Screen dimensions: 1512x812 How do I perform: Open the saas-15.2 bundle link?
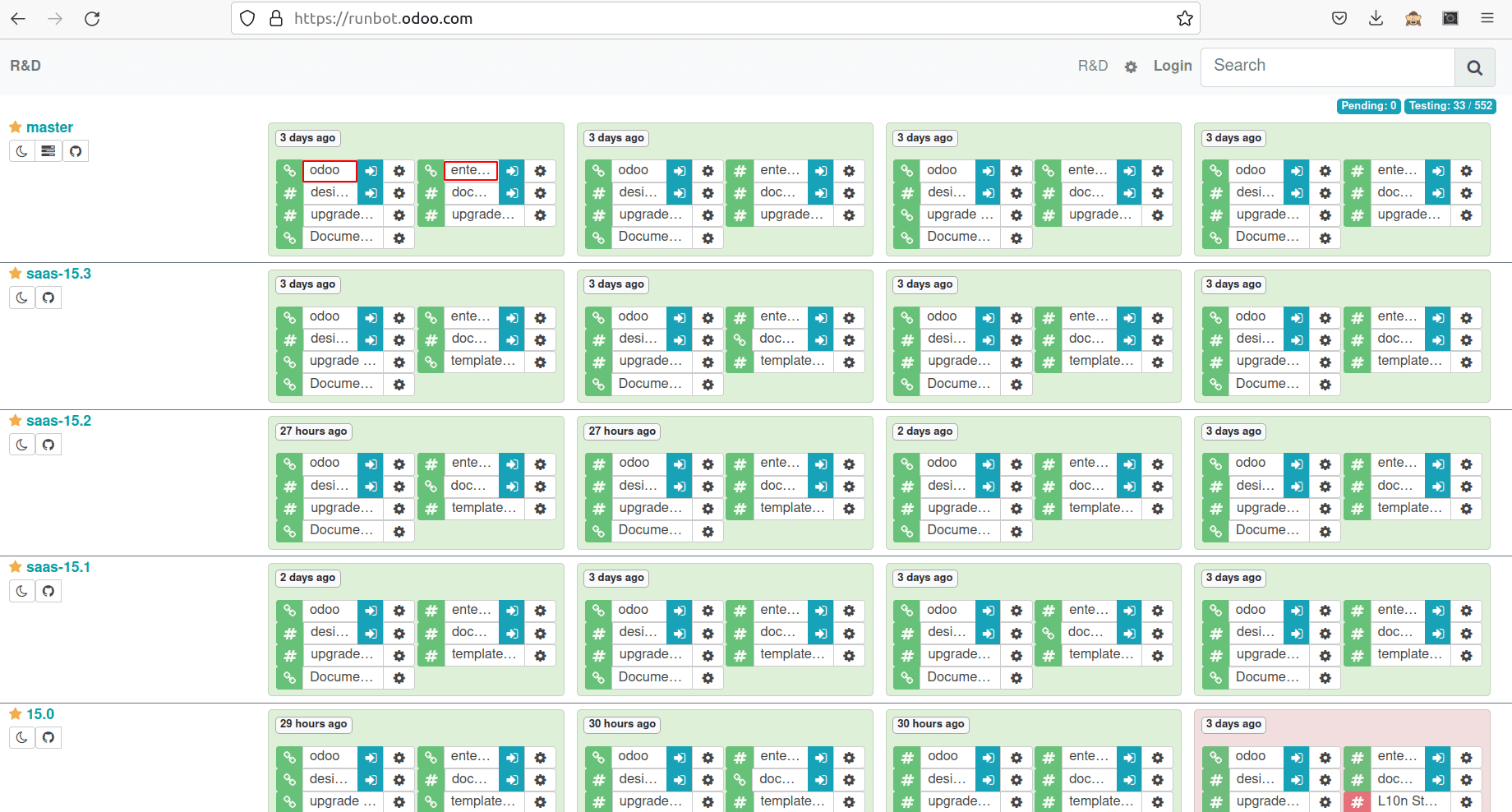tap(58, 421)
